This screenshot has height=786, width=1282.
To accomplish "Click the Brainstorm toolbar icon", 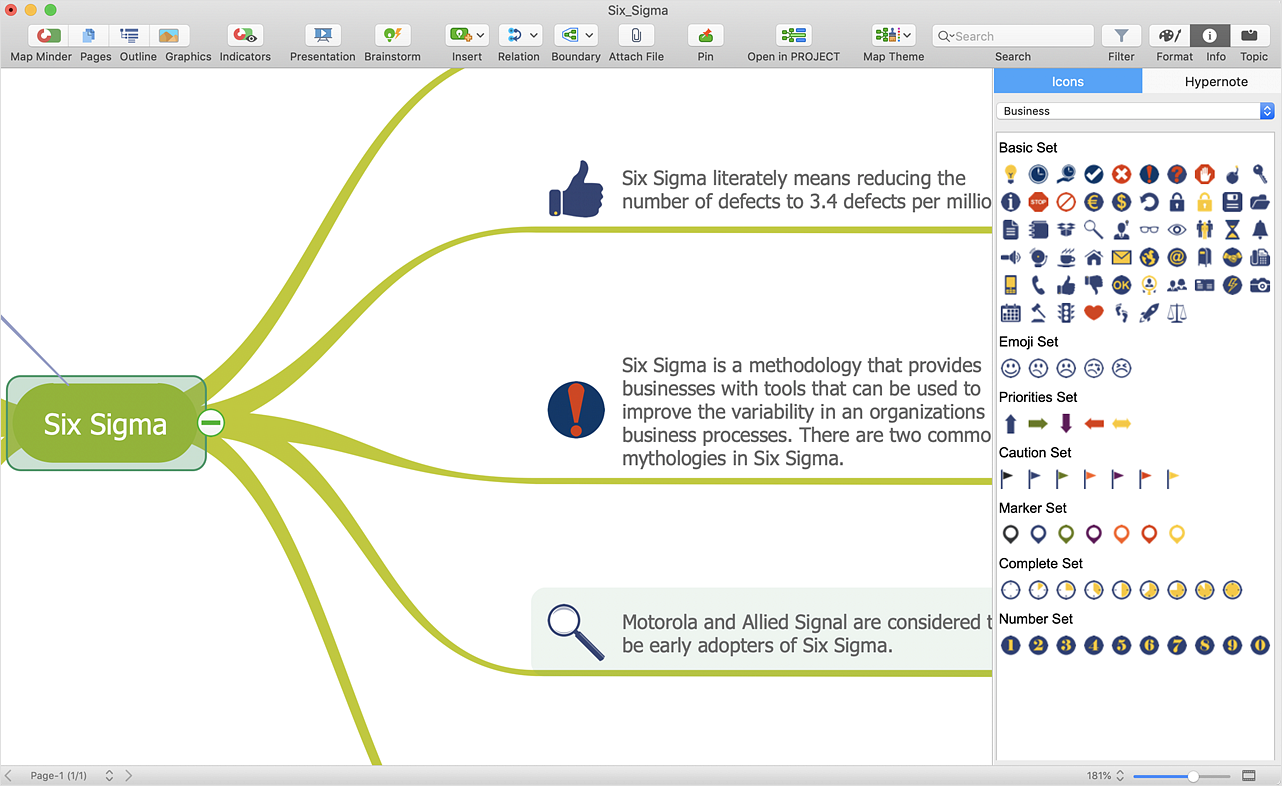I will click(x=392, y=36).
